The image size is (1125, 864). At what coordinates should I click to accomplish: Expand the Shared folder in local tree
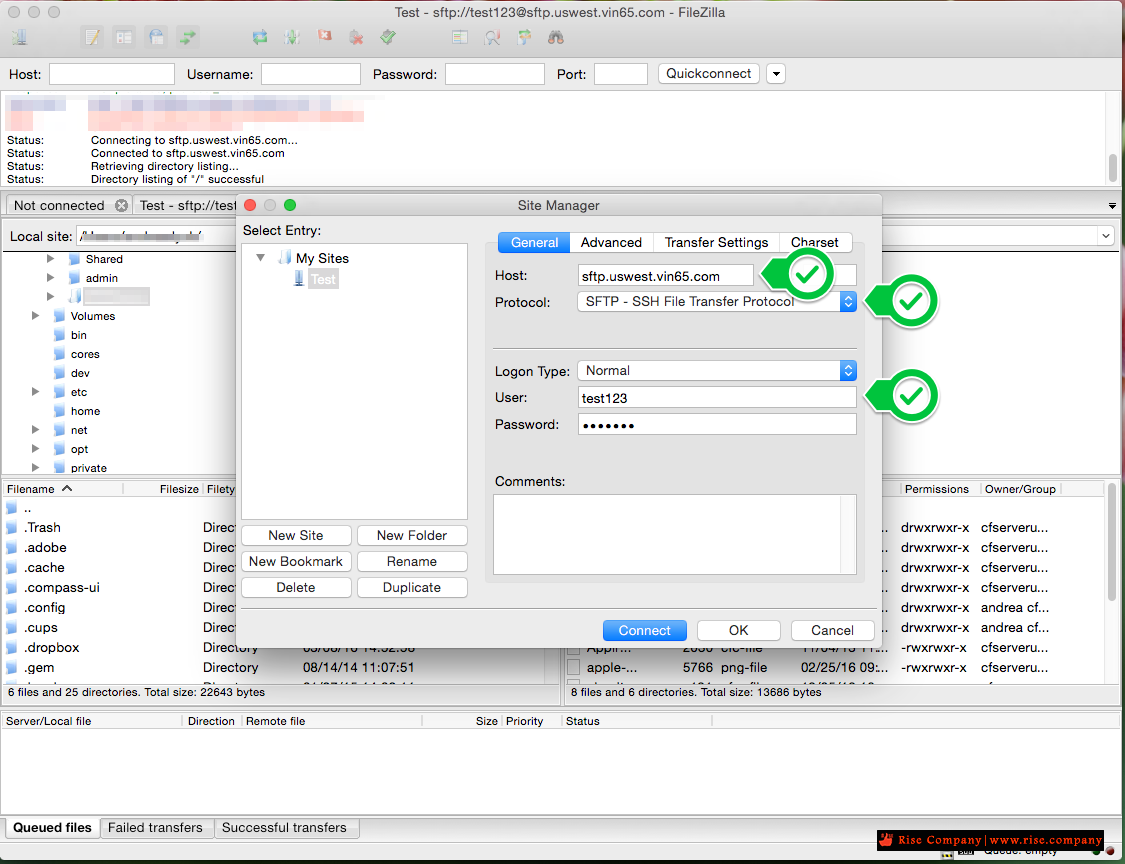[50, 258]
